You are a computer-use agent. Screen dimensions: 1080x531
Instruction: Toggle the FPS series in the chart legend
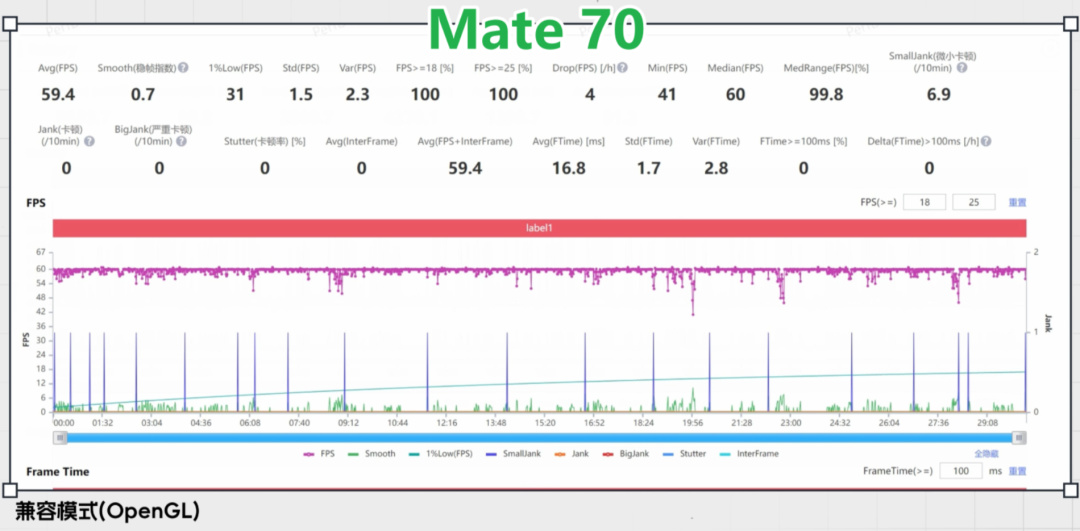point(319,454)
